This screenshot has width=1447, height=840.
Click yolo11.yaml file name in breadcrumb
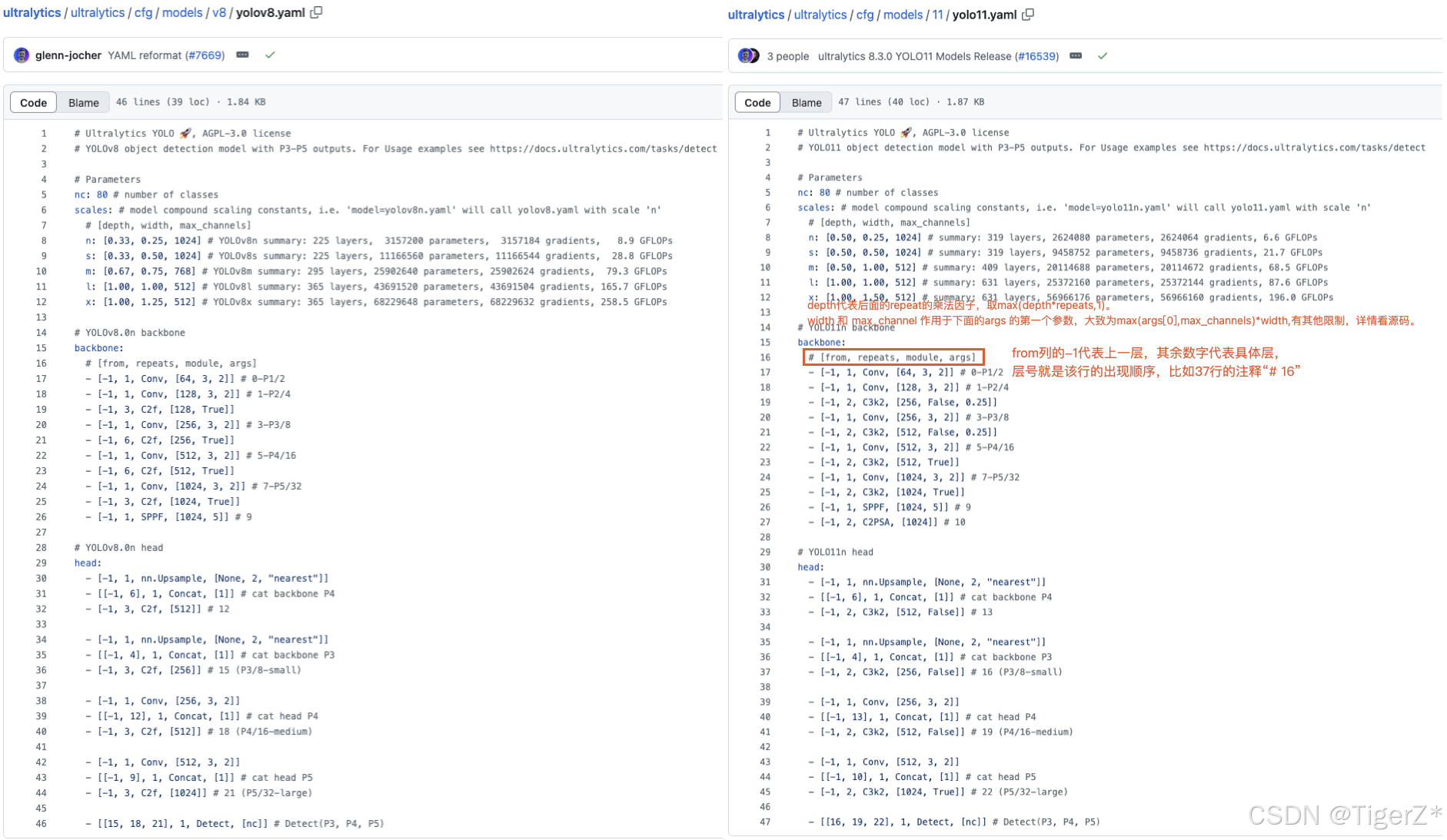pyautogui.click(x=984, y=15)
